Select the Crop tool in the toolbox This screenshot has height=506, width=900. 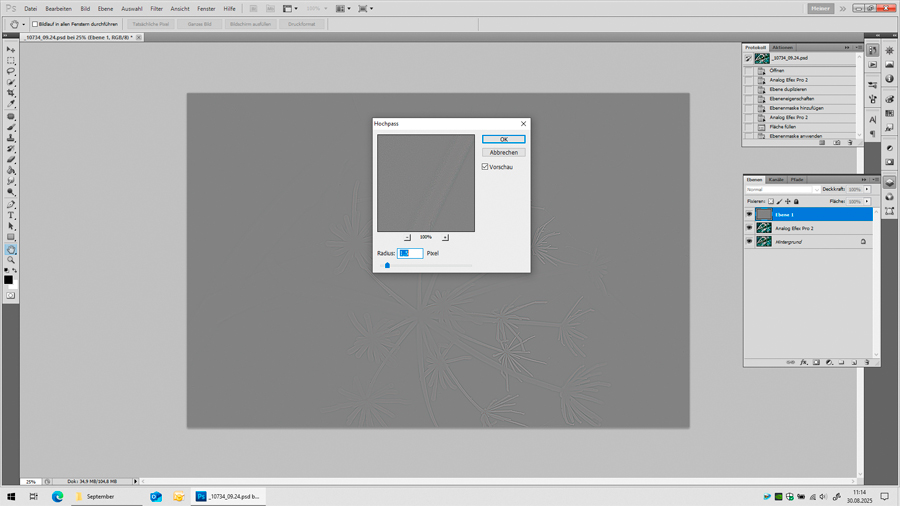(x=11, y=93)
